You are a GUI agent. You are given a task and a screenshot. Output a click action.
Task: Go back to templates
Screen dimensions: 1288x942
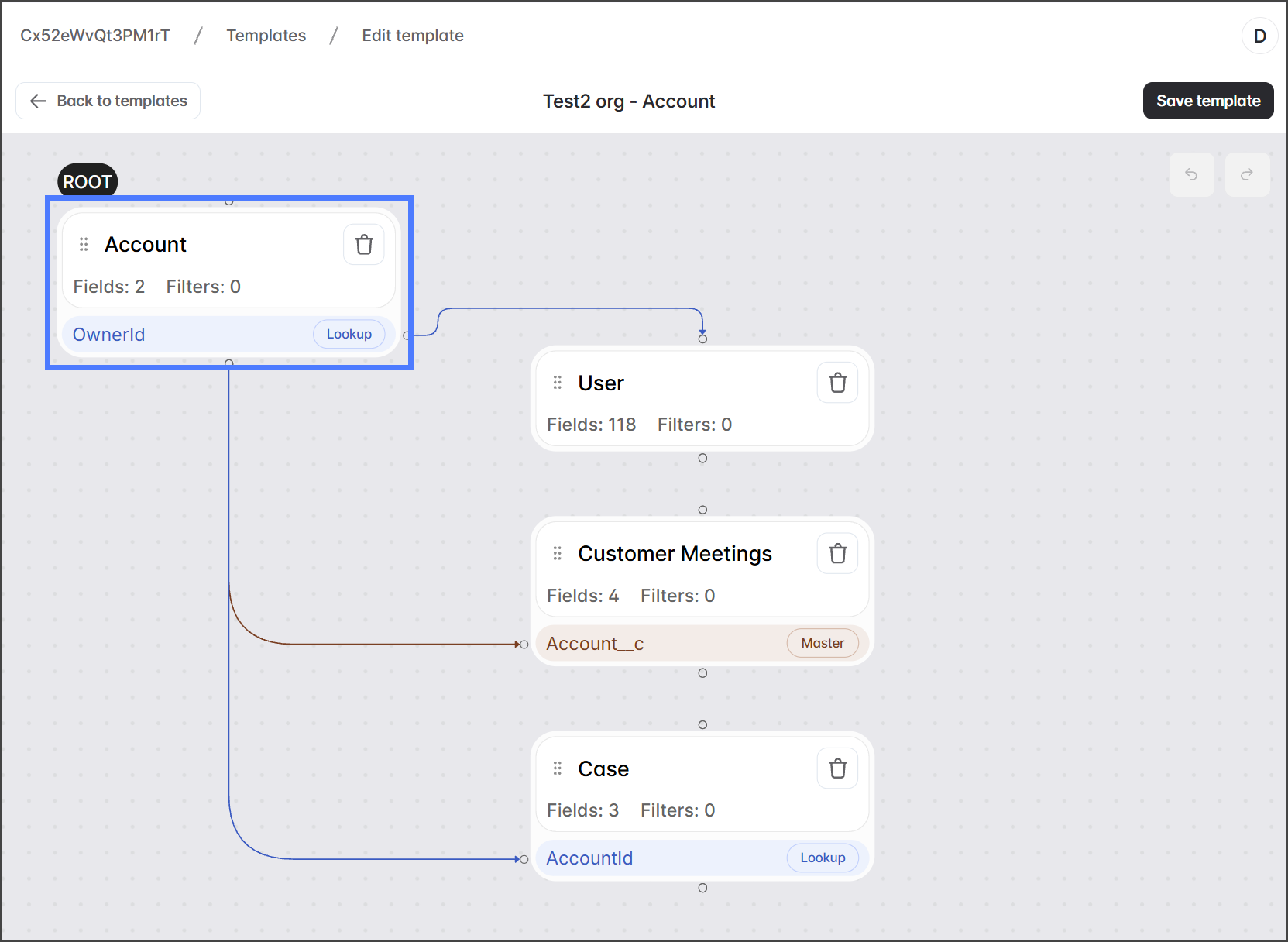(108, 101)
